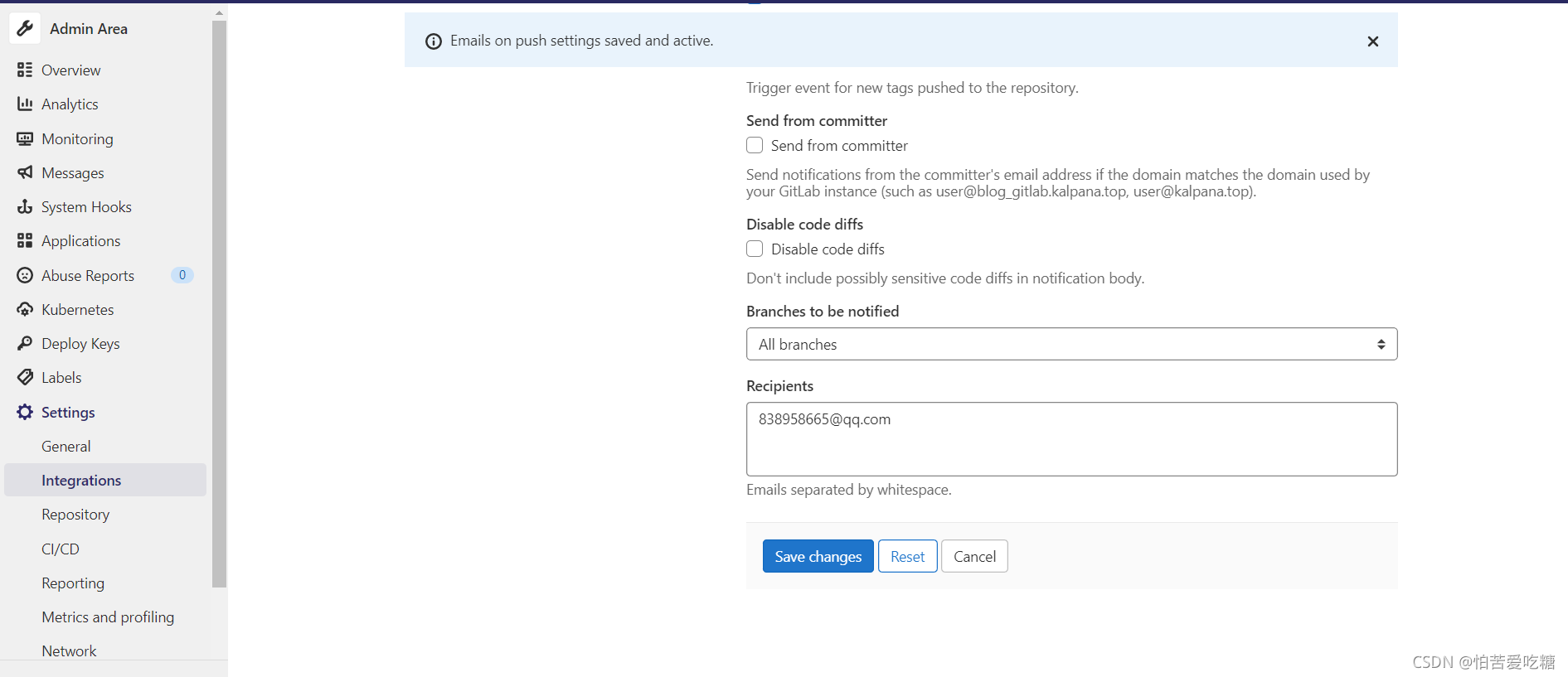Click the Messages megaphone icon
Screen dimensions: 1568x677
[x=25, y=172]
